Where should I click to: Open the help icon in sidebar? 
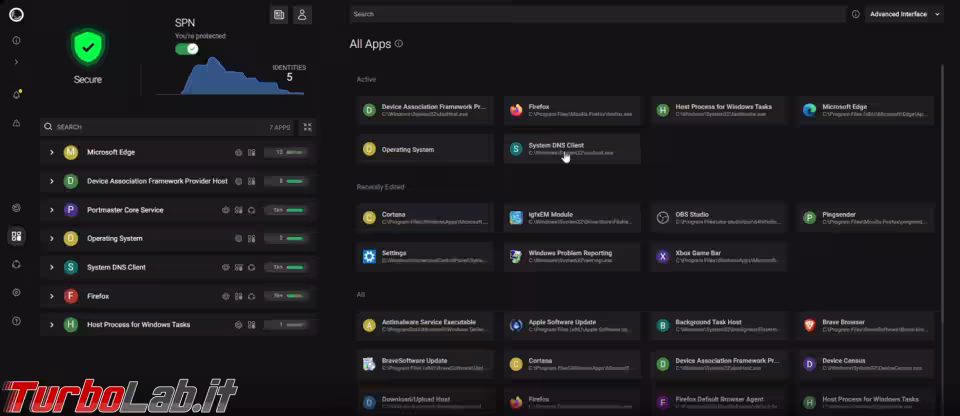16,321
